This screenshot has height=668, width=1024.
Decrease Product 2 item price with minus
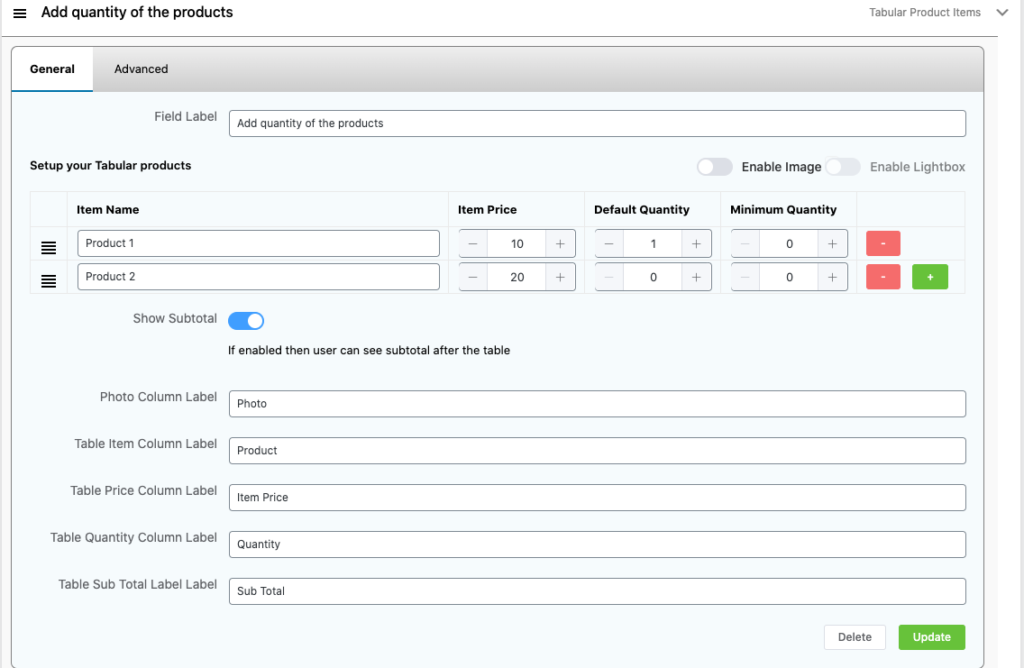[x=473, y=277]
